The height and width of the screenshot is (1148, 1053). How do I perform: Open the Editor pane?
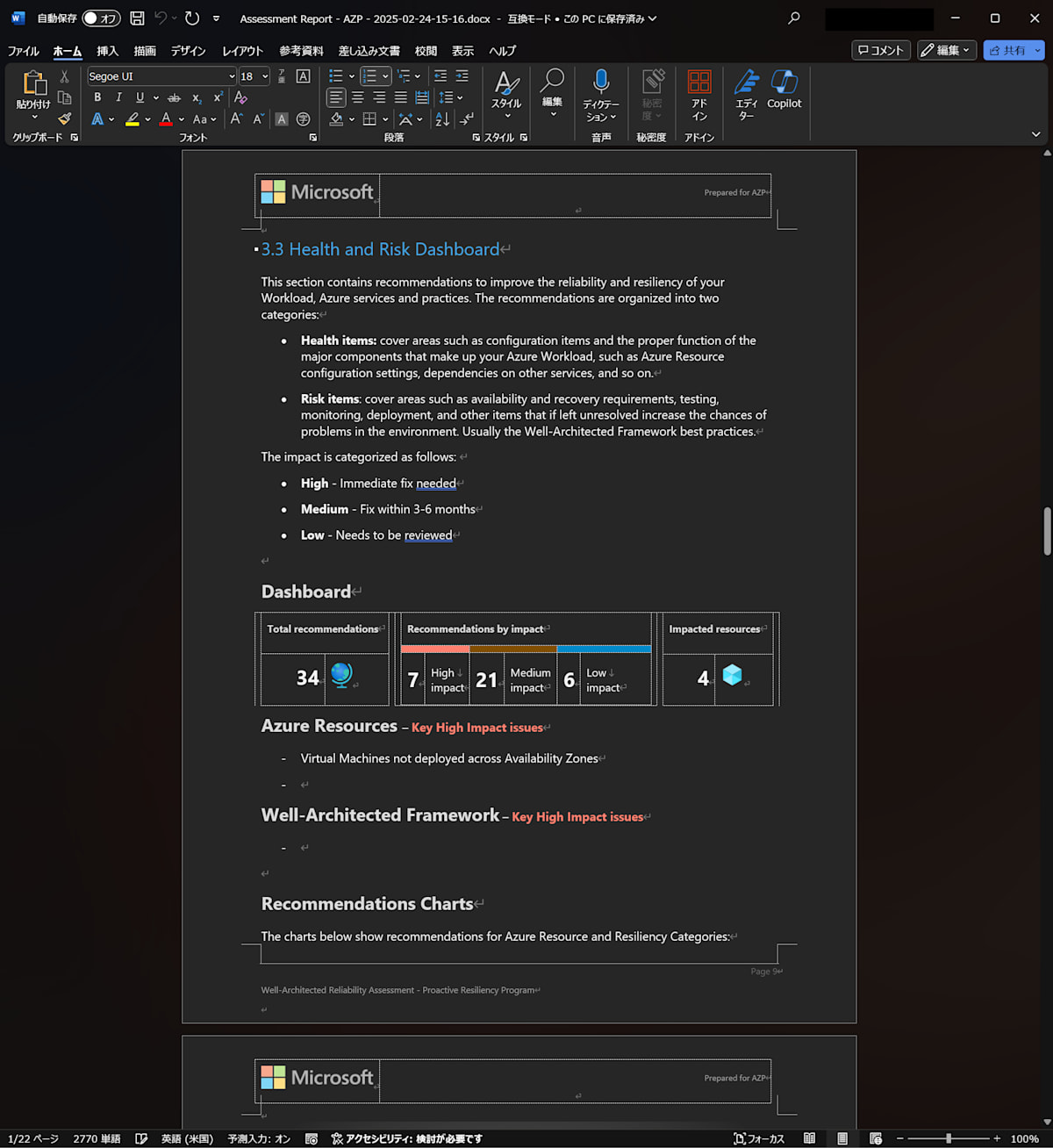[x=747, y=96]
